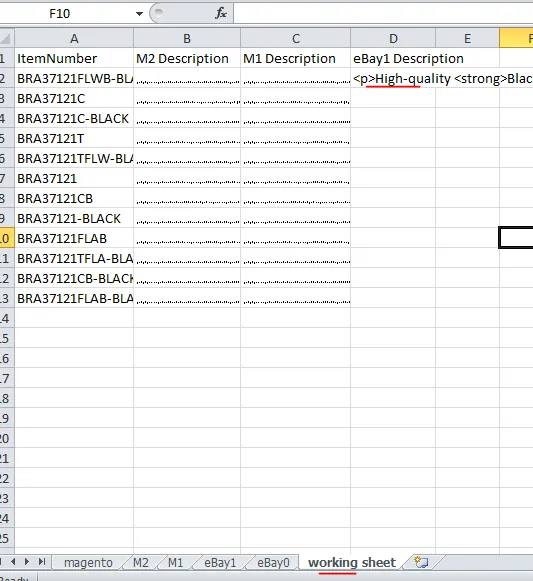Click the M1 Description header cell
The image size is (533, 581).
(295, 58)
